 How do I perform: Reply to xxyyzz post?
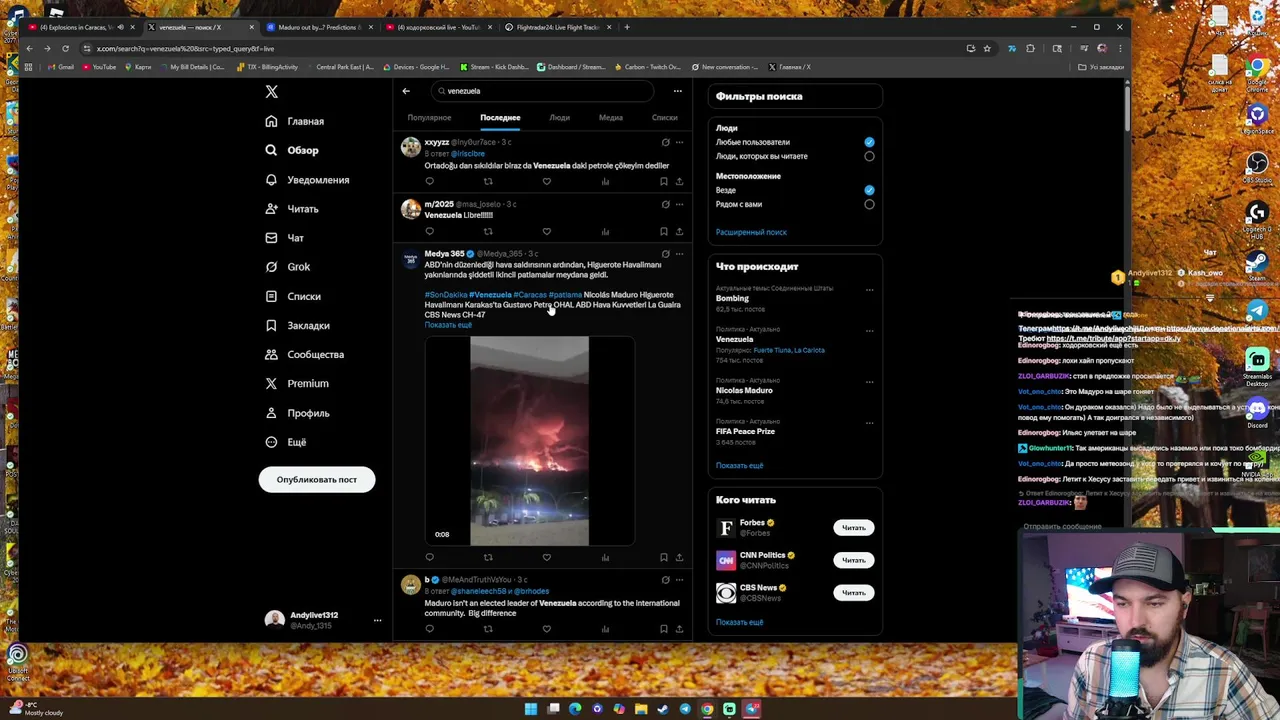click(x=429, y=181)
